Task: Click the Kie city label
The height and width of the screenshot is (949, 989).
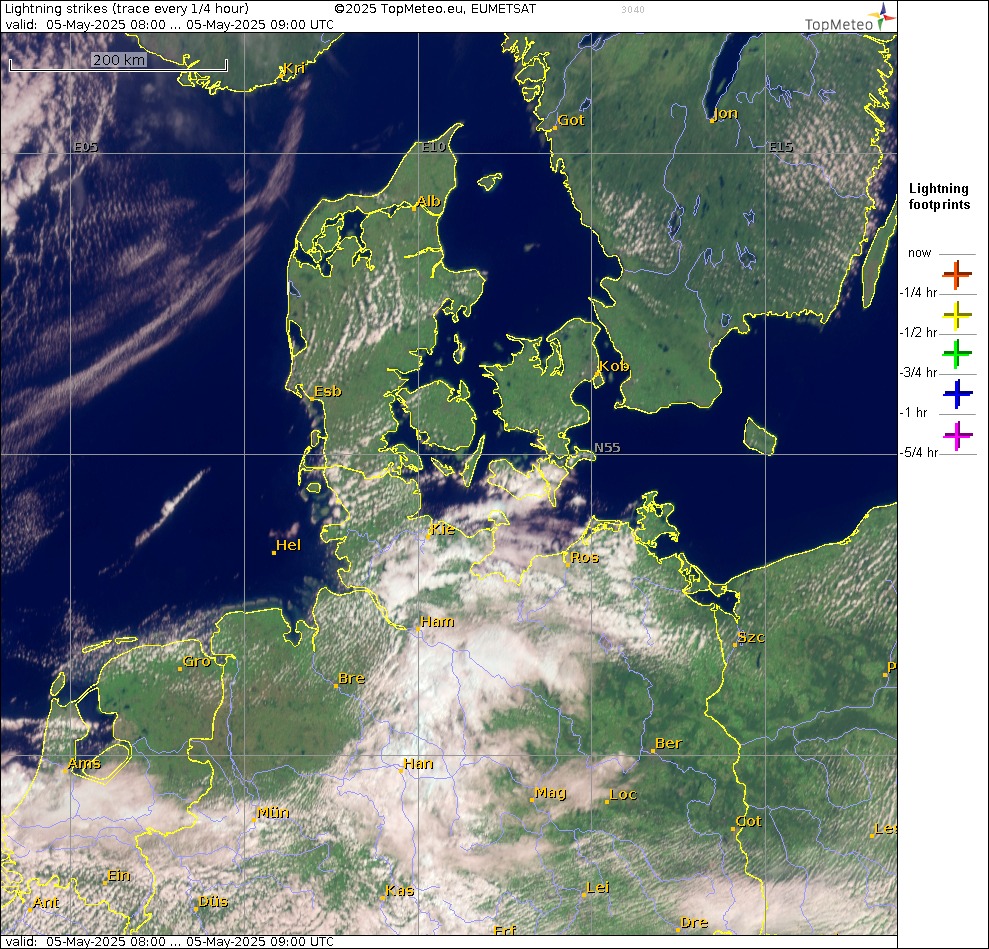Action: click(x=442, y=530)
